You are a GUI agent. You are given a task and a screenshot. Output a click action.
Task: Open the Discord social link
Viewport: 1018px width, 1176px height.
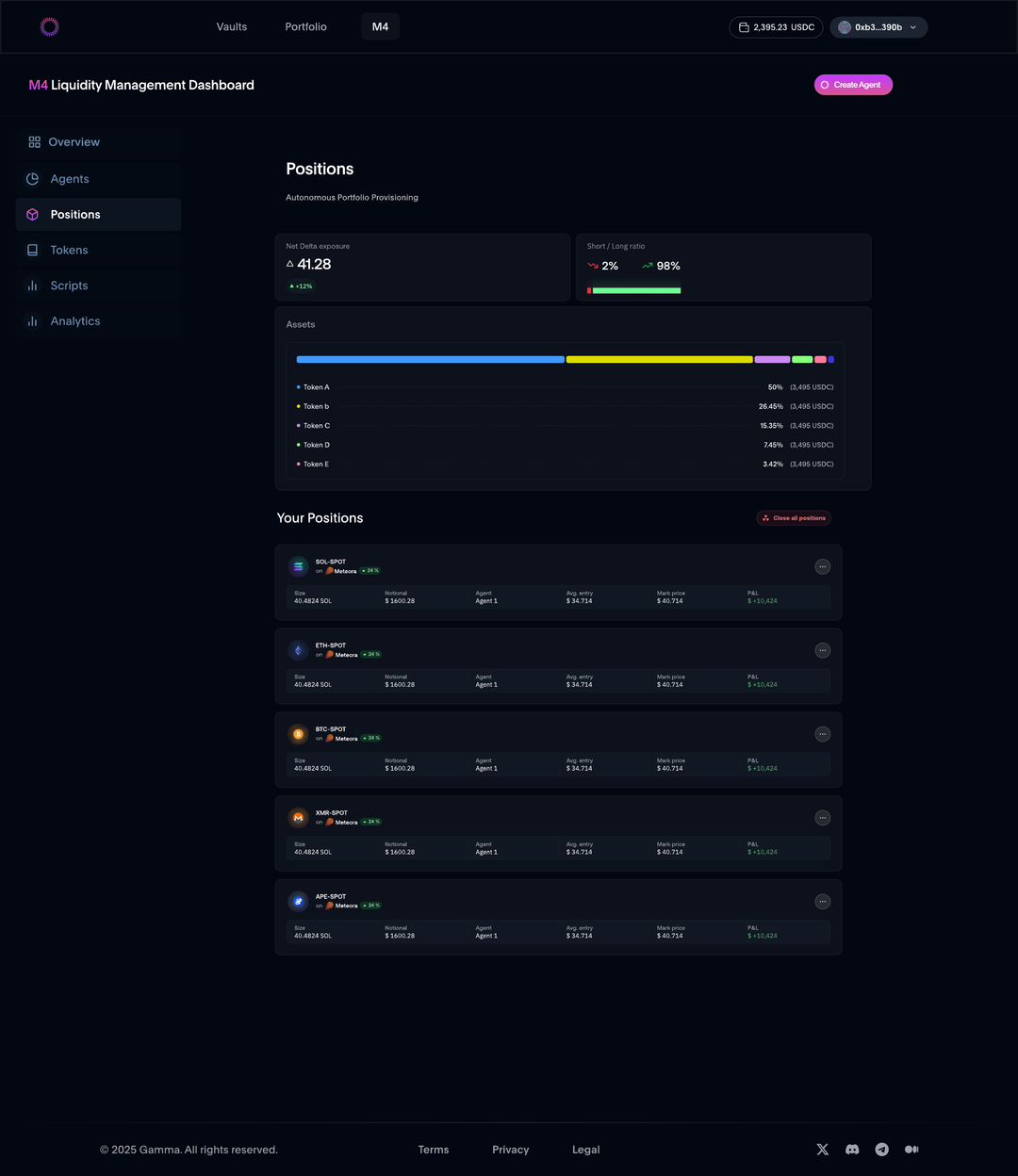pyautogui.click(x=852, y=1150)
